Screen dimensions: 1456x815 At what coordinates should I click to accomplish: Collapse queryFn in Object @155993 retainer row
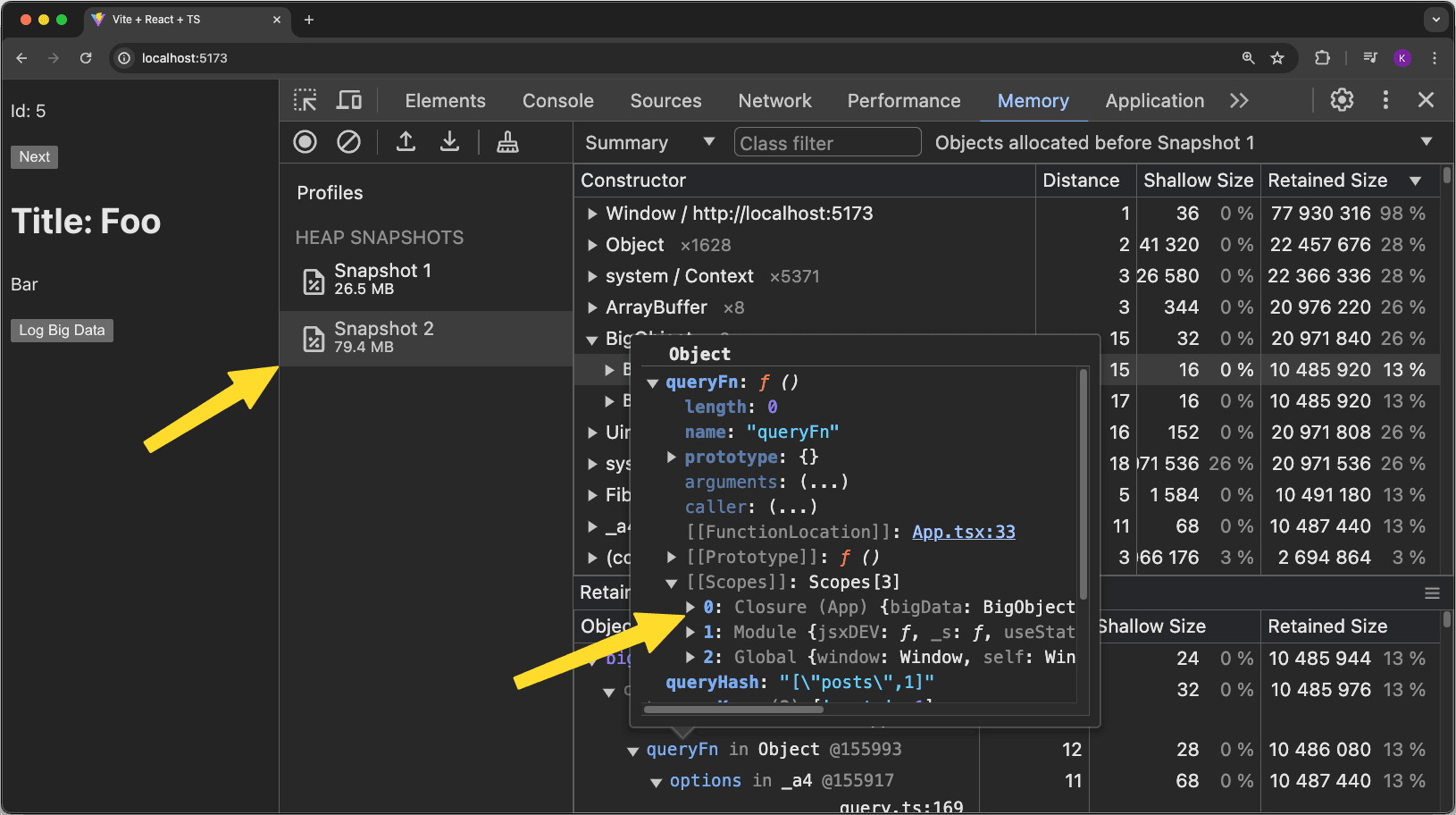coord(633,752)
